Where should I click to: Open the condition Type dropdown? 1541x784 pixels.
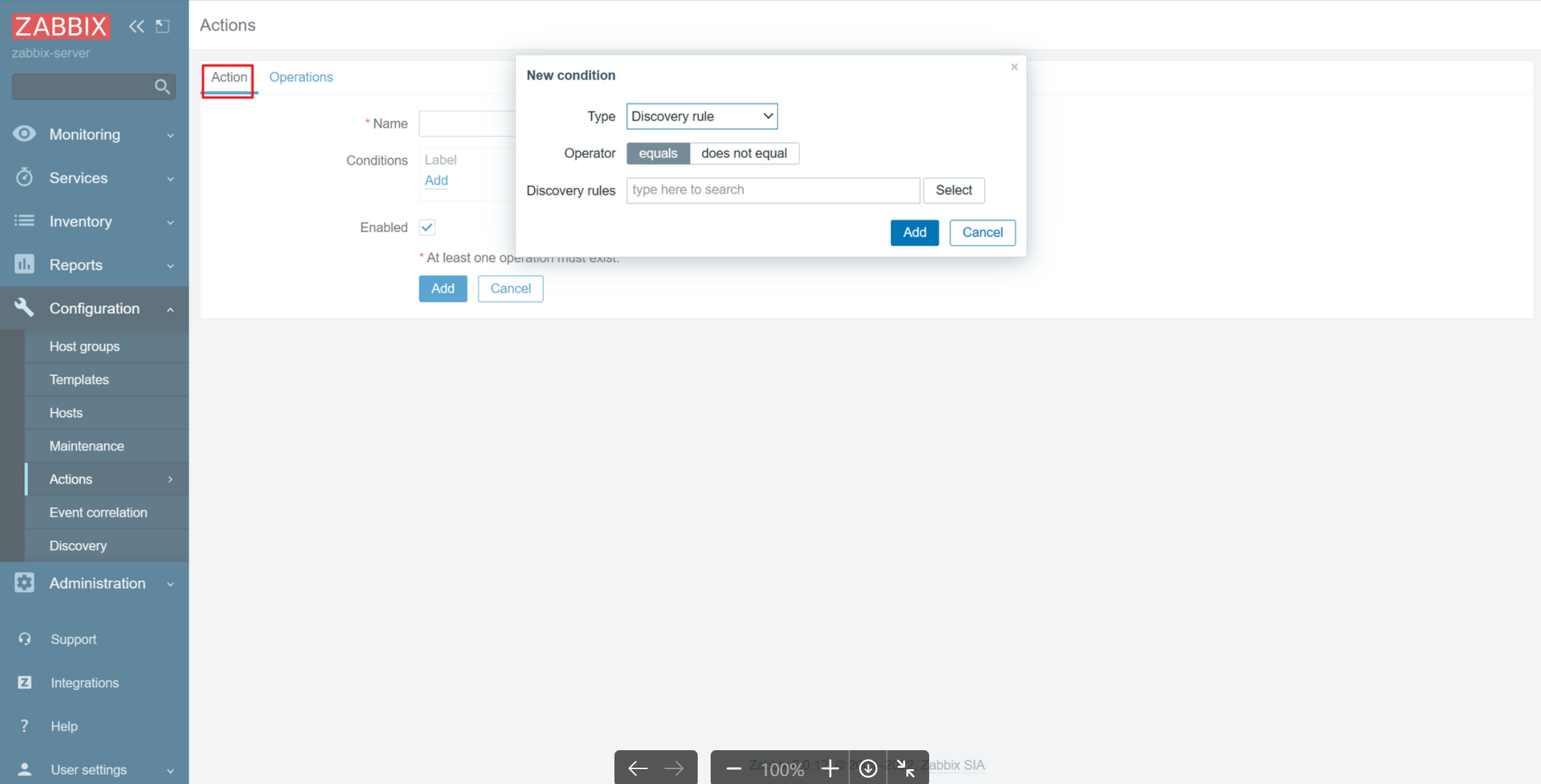pyautogui.click(x=702, y=116)
